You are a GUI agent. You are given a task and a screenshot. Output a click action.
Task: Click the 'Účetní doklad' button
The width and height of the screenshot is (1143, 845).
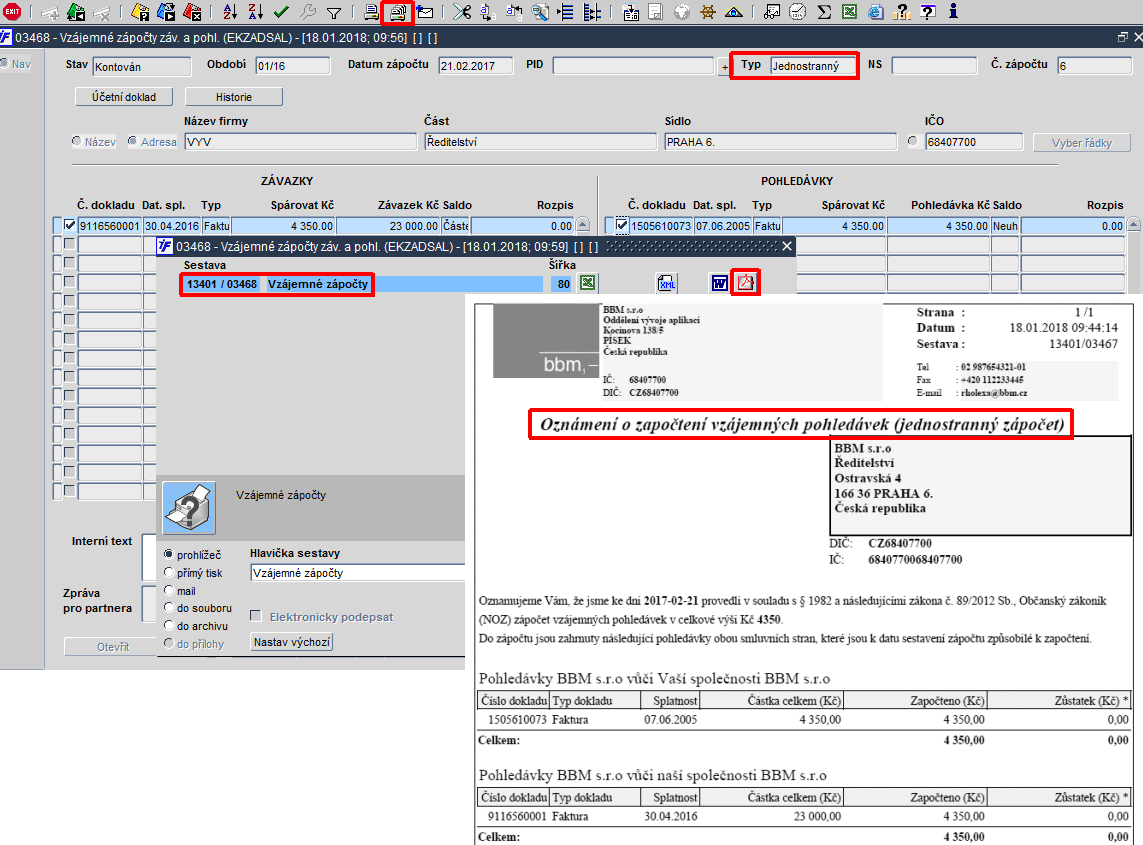pos(124,97)
